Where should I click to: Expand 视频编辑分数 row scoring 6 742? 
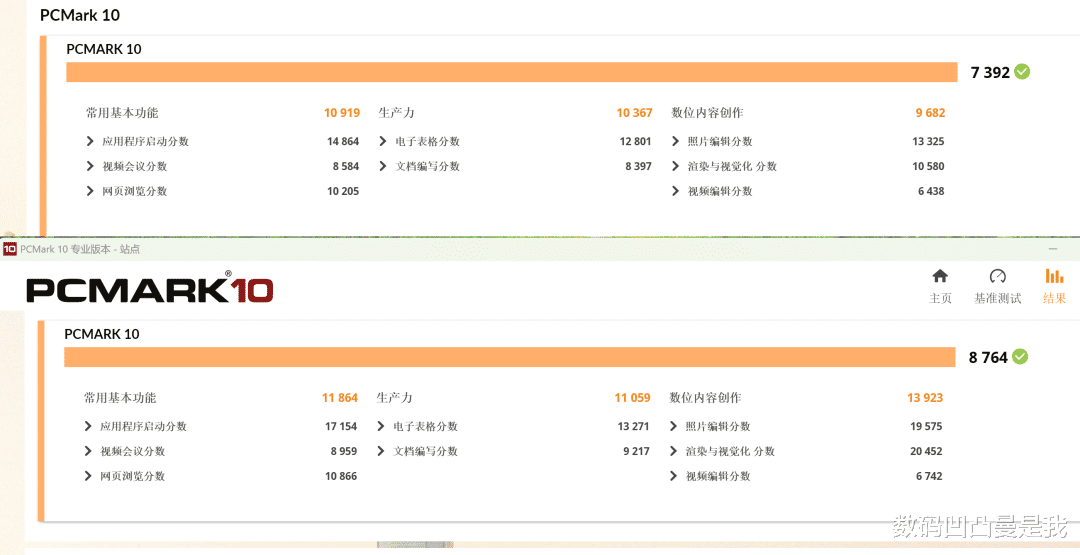tap(674, 476)
